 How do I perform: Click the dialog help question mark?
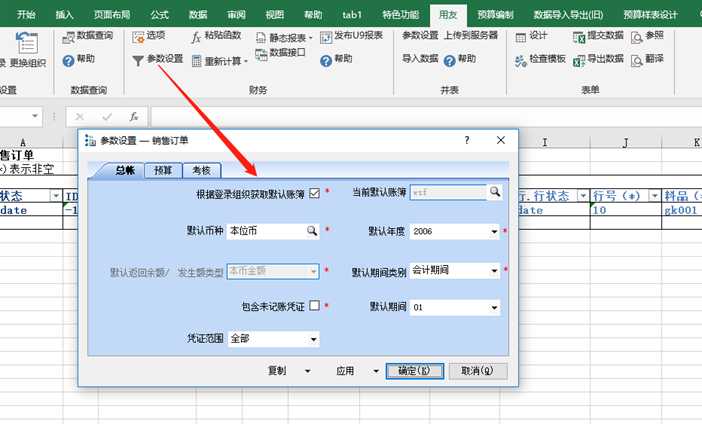467,140
